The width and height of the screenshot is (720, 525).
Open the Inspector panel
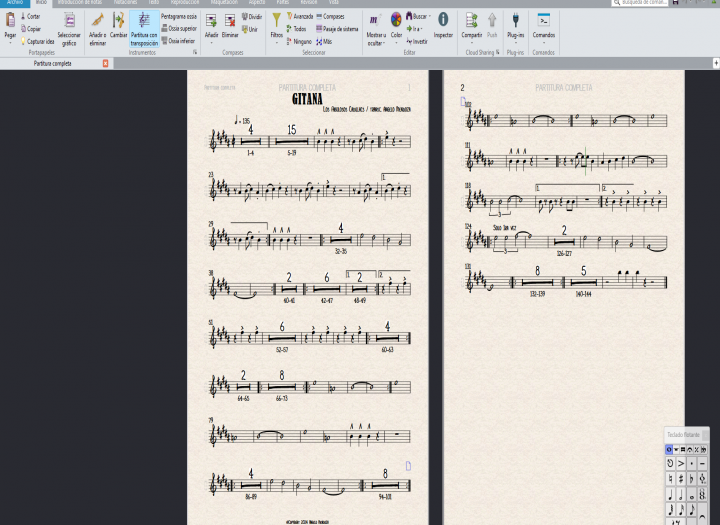click(x=443, y=24)
